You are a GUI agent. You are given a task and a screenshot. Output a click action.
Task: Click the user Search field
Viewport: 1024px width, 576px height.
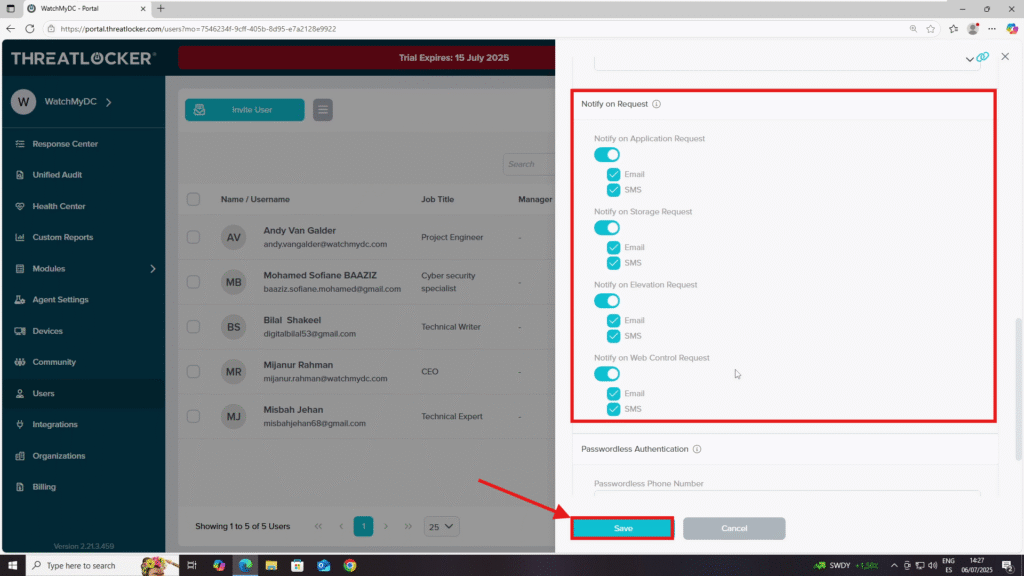tap(529, 164)
